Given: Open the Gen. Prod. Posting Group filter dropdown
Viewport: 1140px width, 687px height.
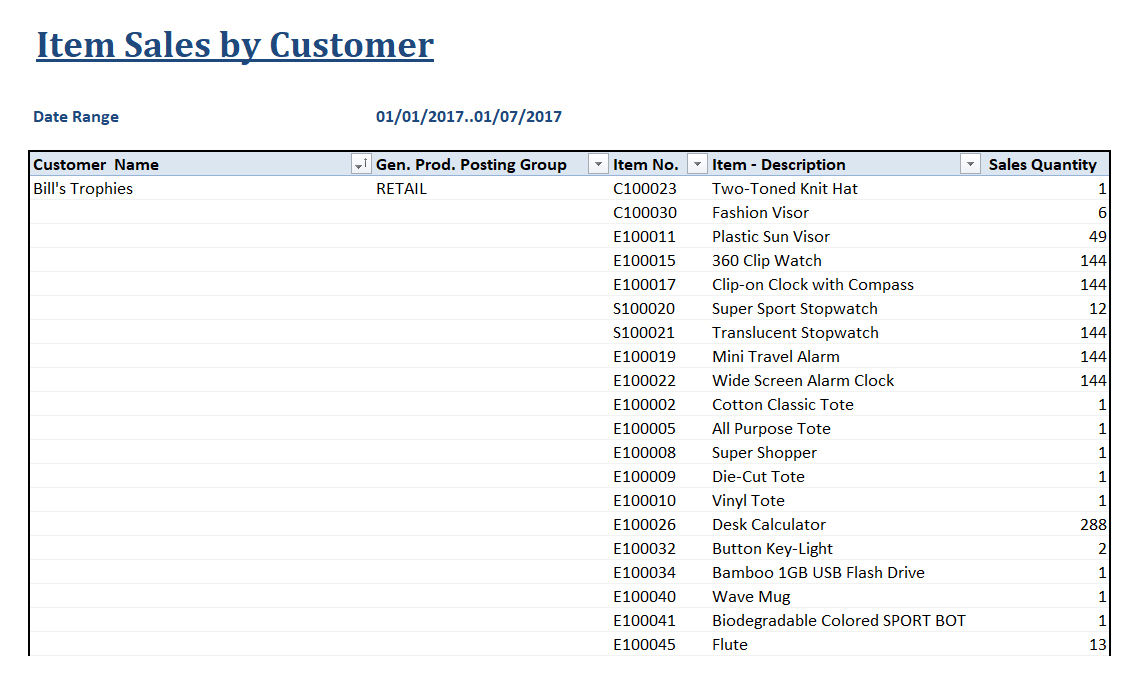Looking at the screenshot, I should 598,164.
